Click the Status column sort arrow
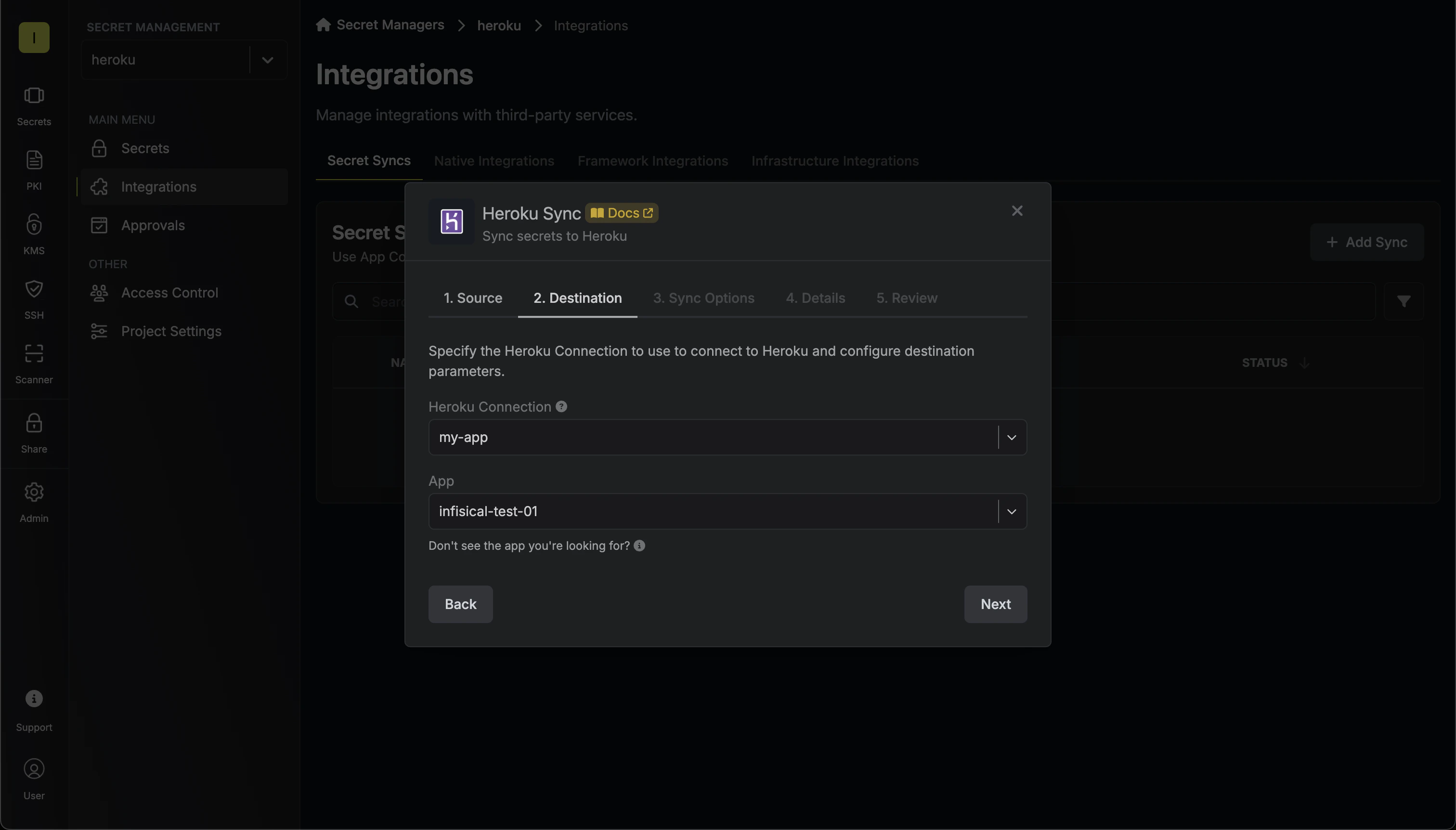 tap(1304, 363)
